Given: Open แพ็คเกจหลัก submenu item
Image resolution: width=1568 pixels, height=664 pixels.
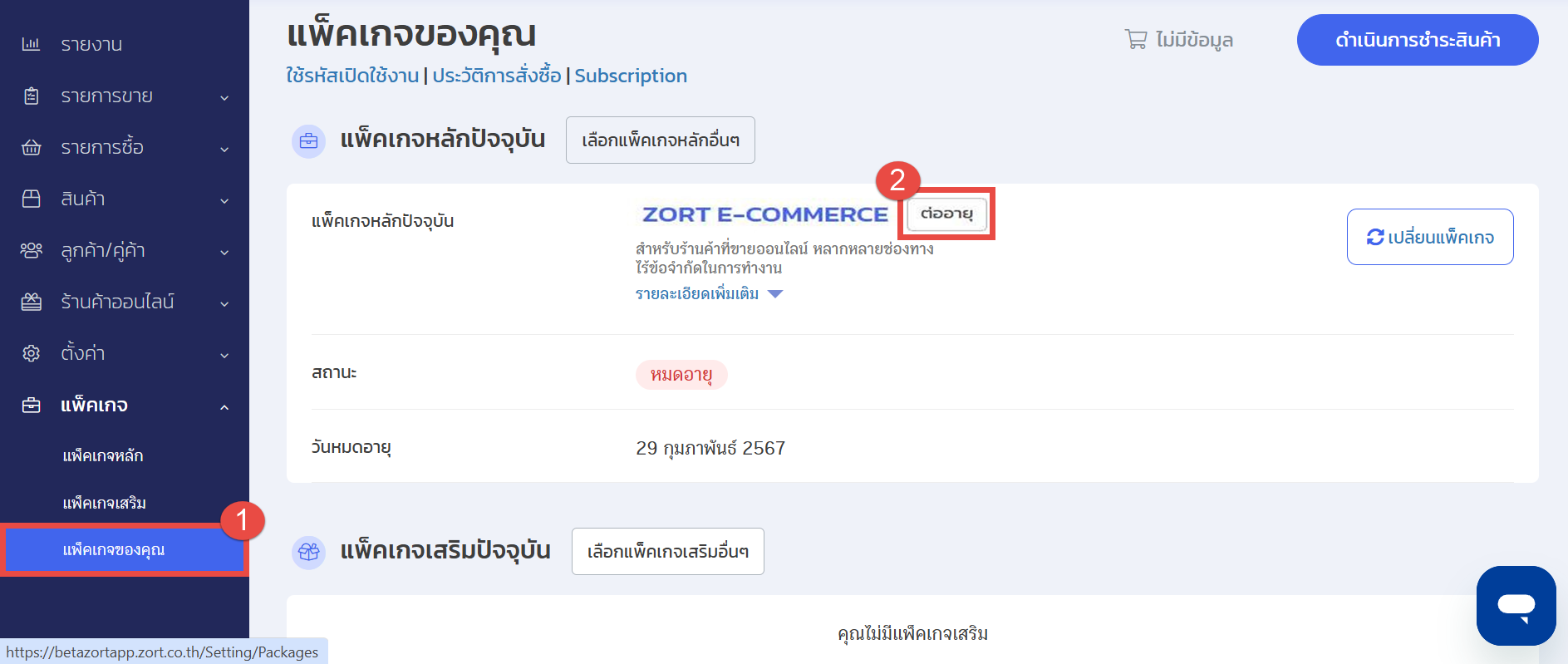Looking at the screenshot, I should [103, 456].
